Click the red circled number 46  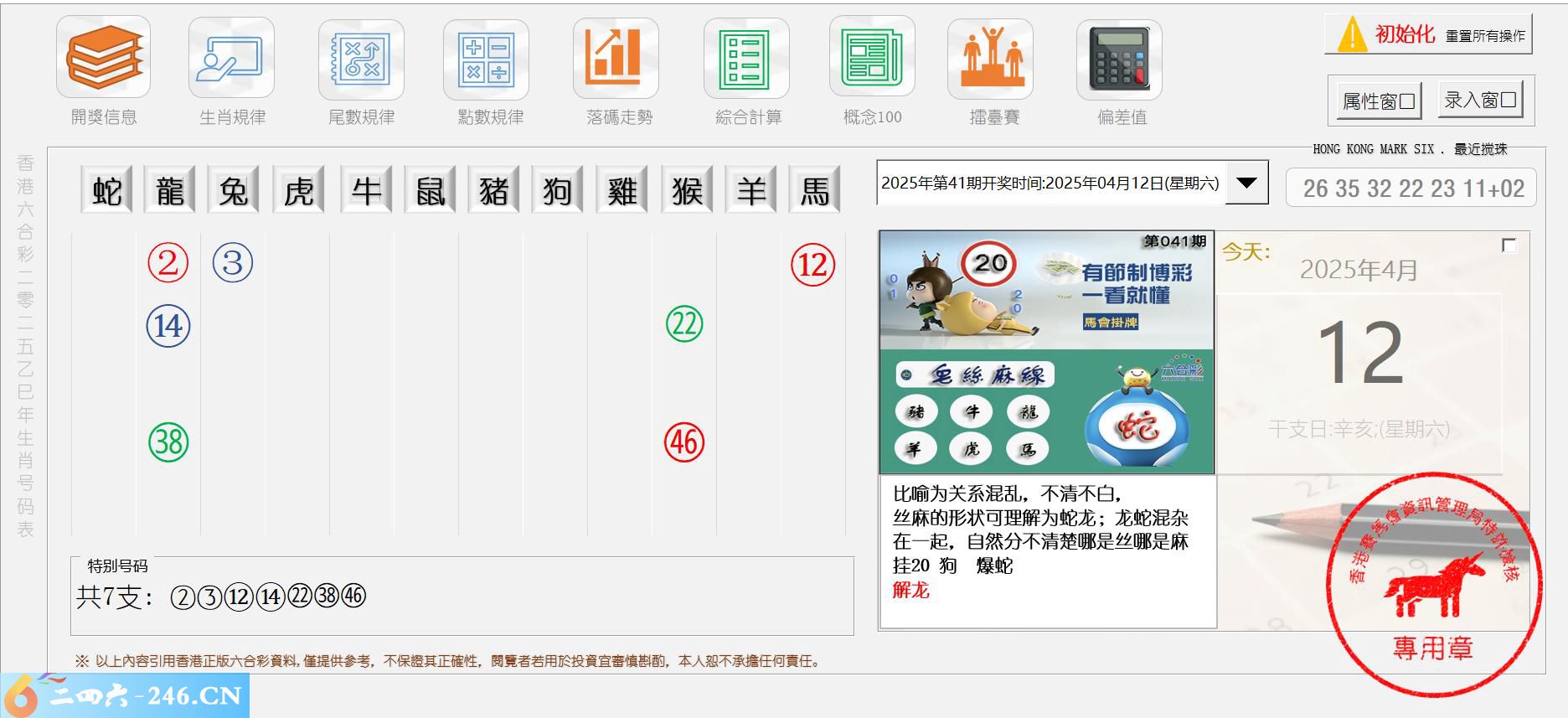point(684,442)
